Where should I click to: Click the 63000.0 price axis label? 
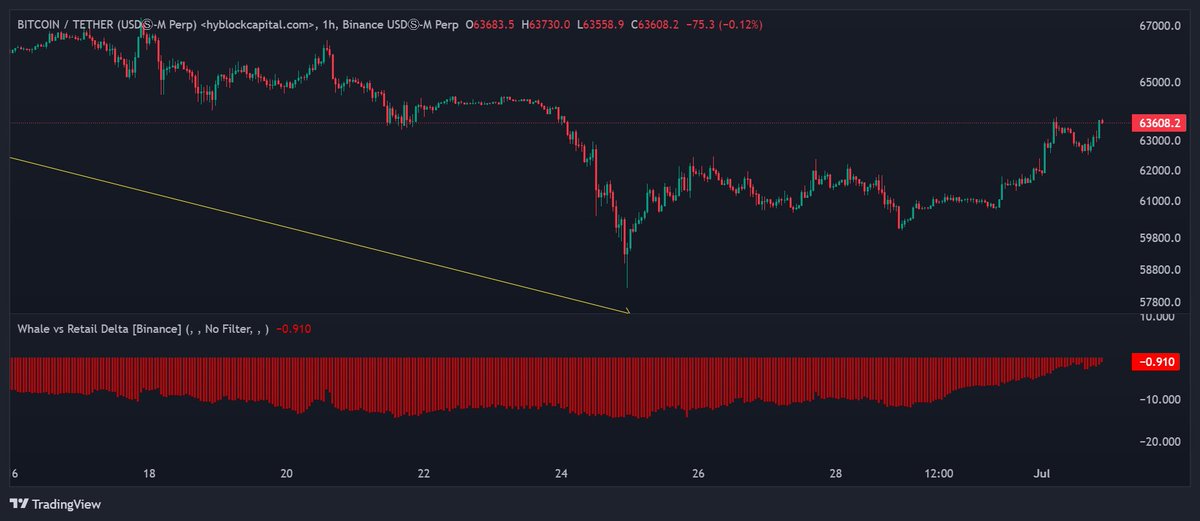point(1160,142)
